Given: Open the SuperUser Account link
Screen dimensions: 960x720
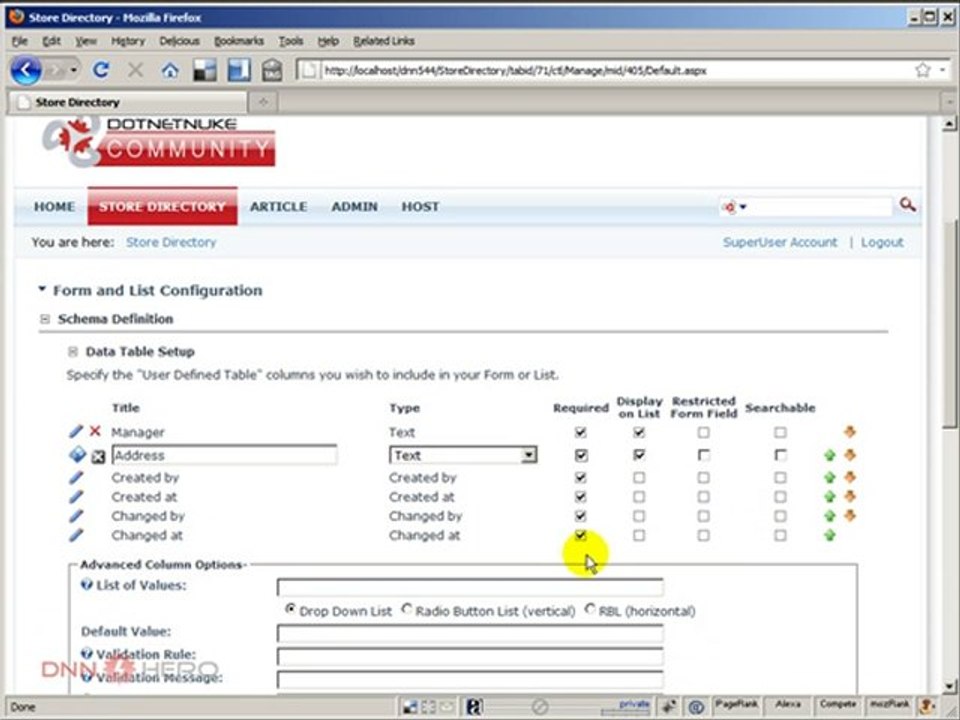Looking at the screenshot, I should (779, 242).
